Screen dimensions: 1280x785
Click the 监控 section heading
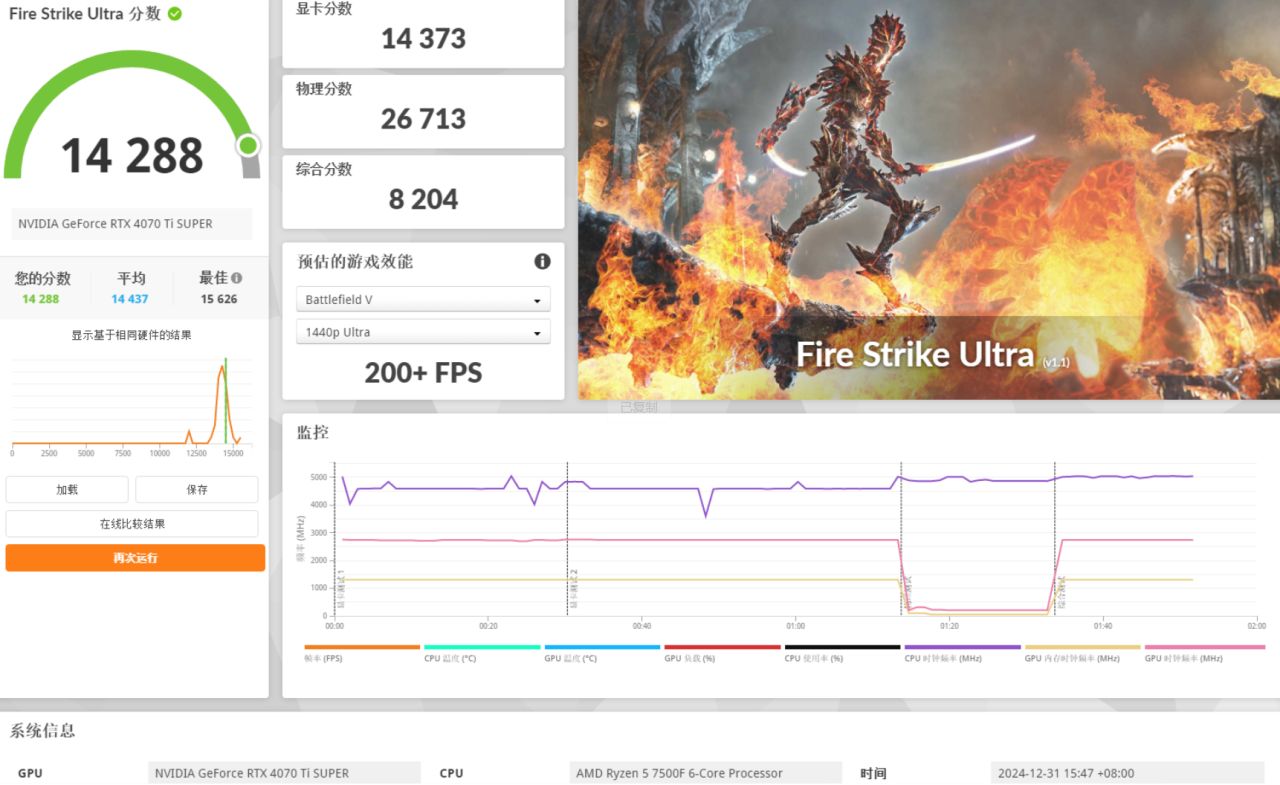(313, 432)
